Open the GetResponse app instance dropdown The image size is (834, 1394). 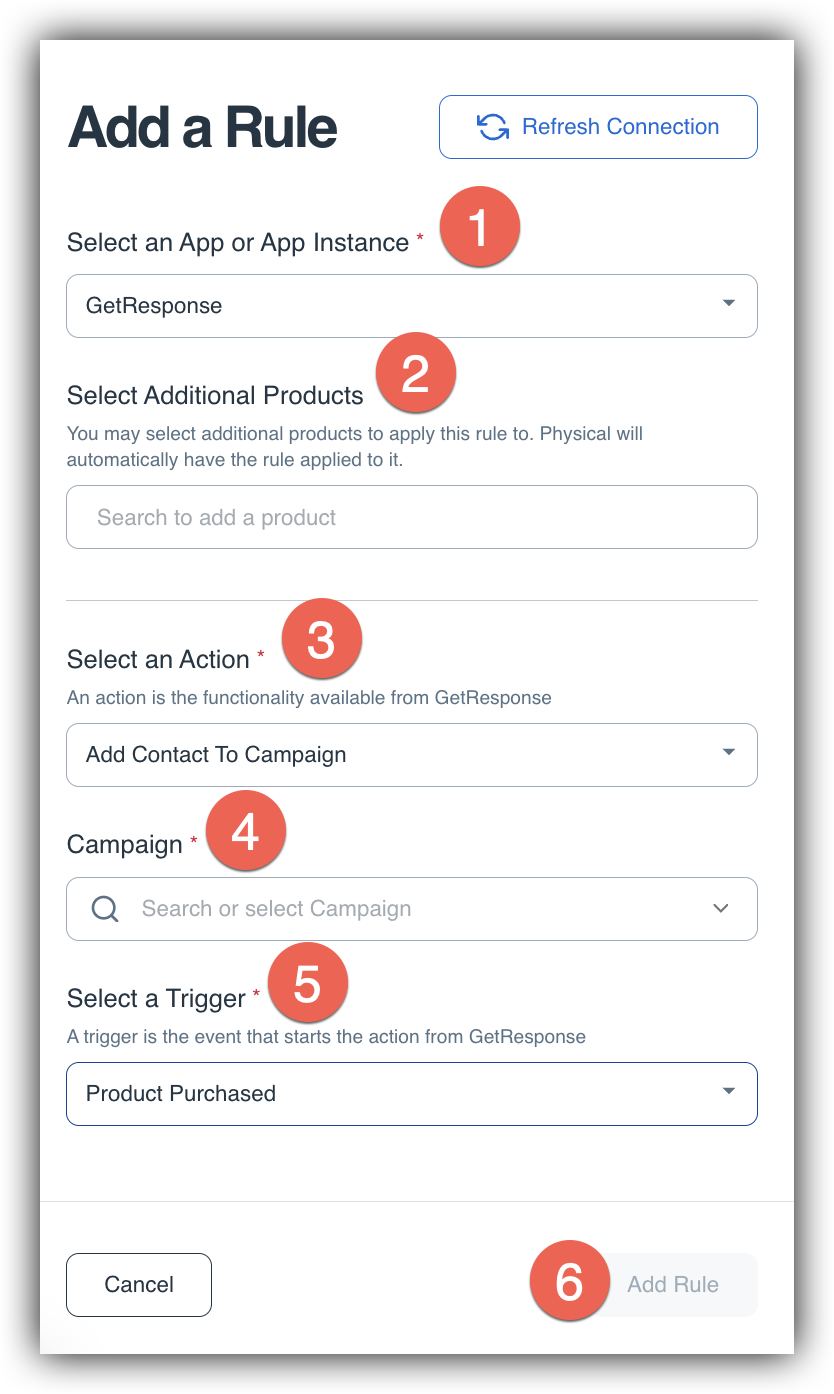pos(412,306)
